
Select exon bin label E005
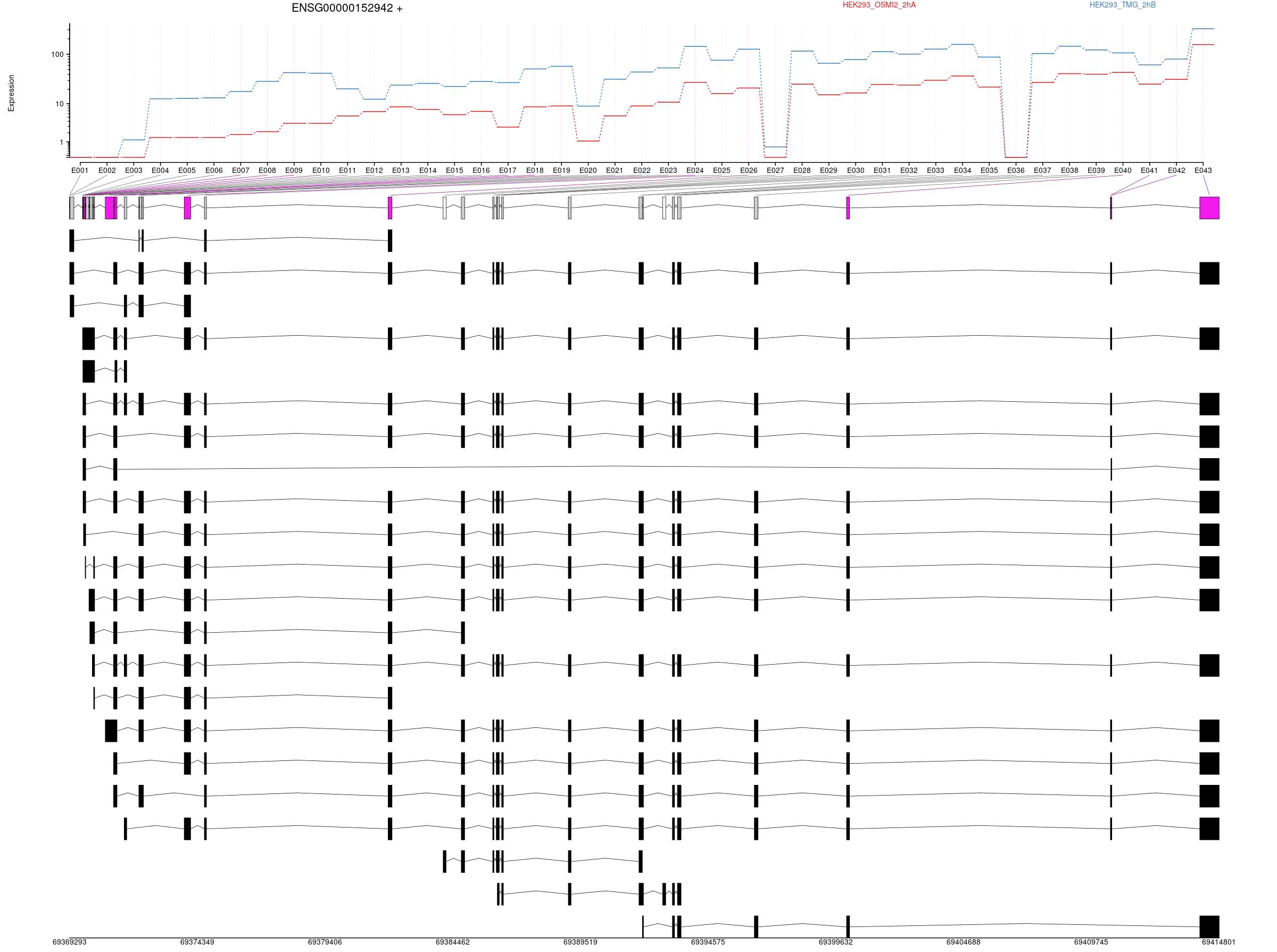(187, 171)
